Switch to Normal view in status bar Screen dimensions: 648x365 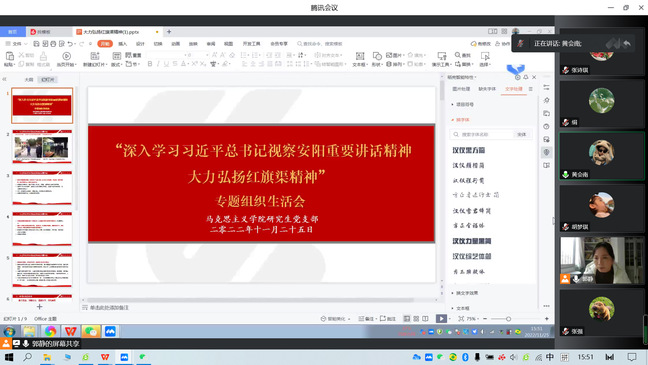(407, 319)
